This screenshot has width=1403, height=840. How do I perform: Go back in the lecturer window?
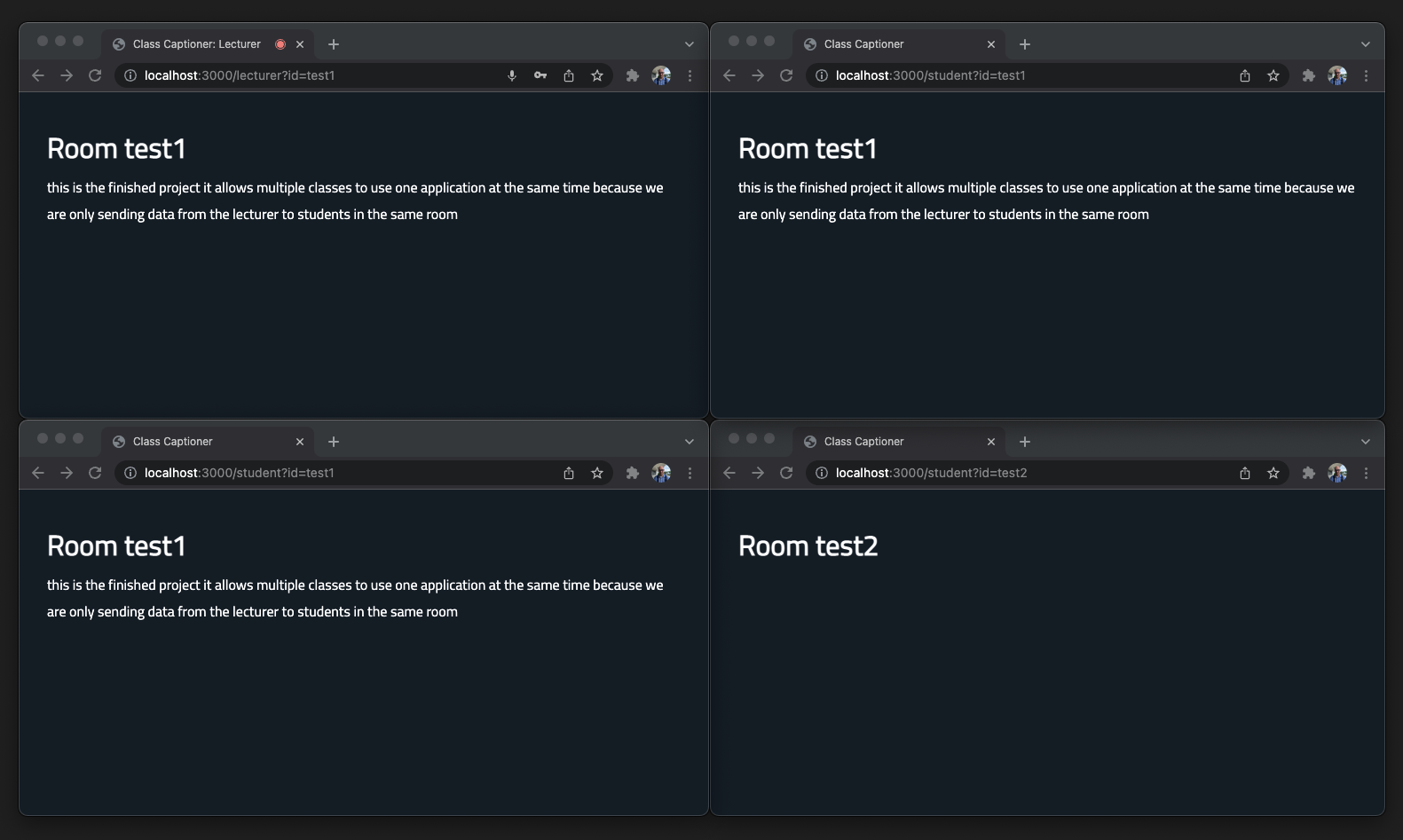38,75
